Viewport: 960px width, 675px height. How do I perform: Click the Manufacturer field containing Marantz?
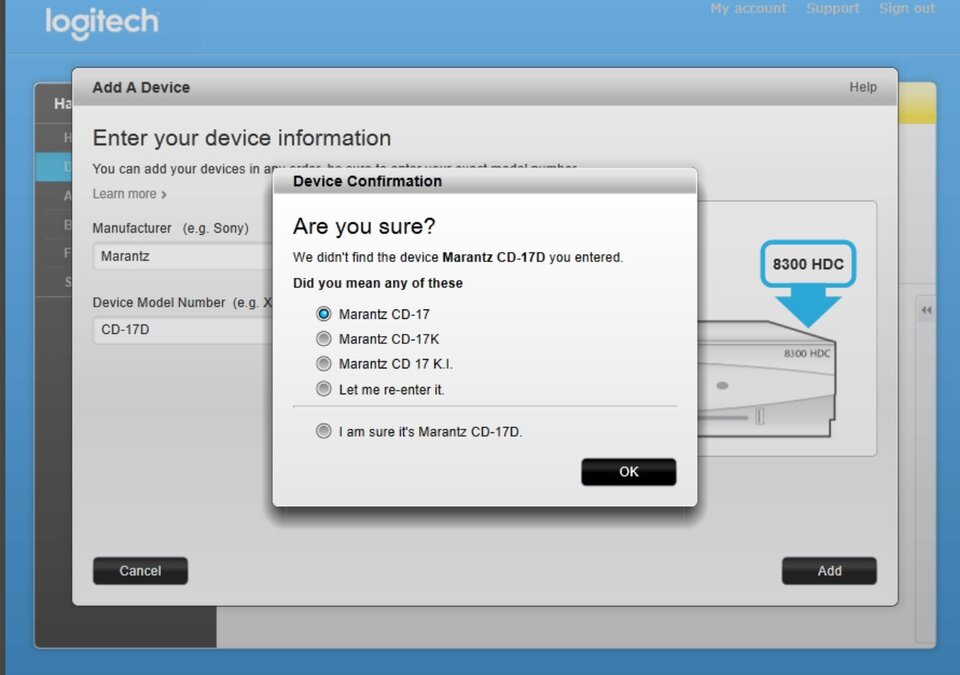pos(184,256)
